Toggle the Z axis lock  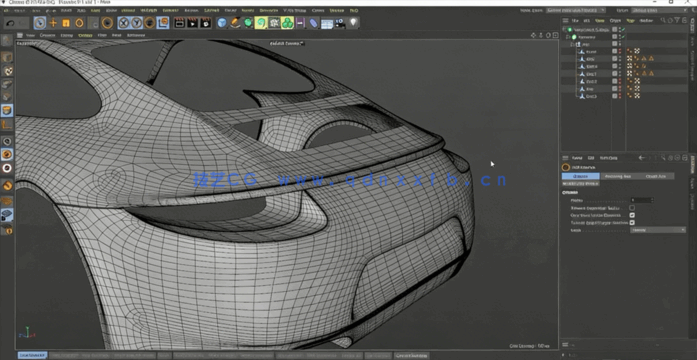click(x=150, y=23)
